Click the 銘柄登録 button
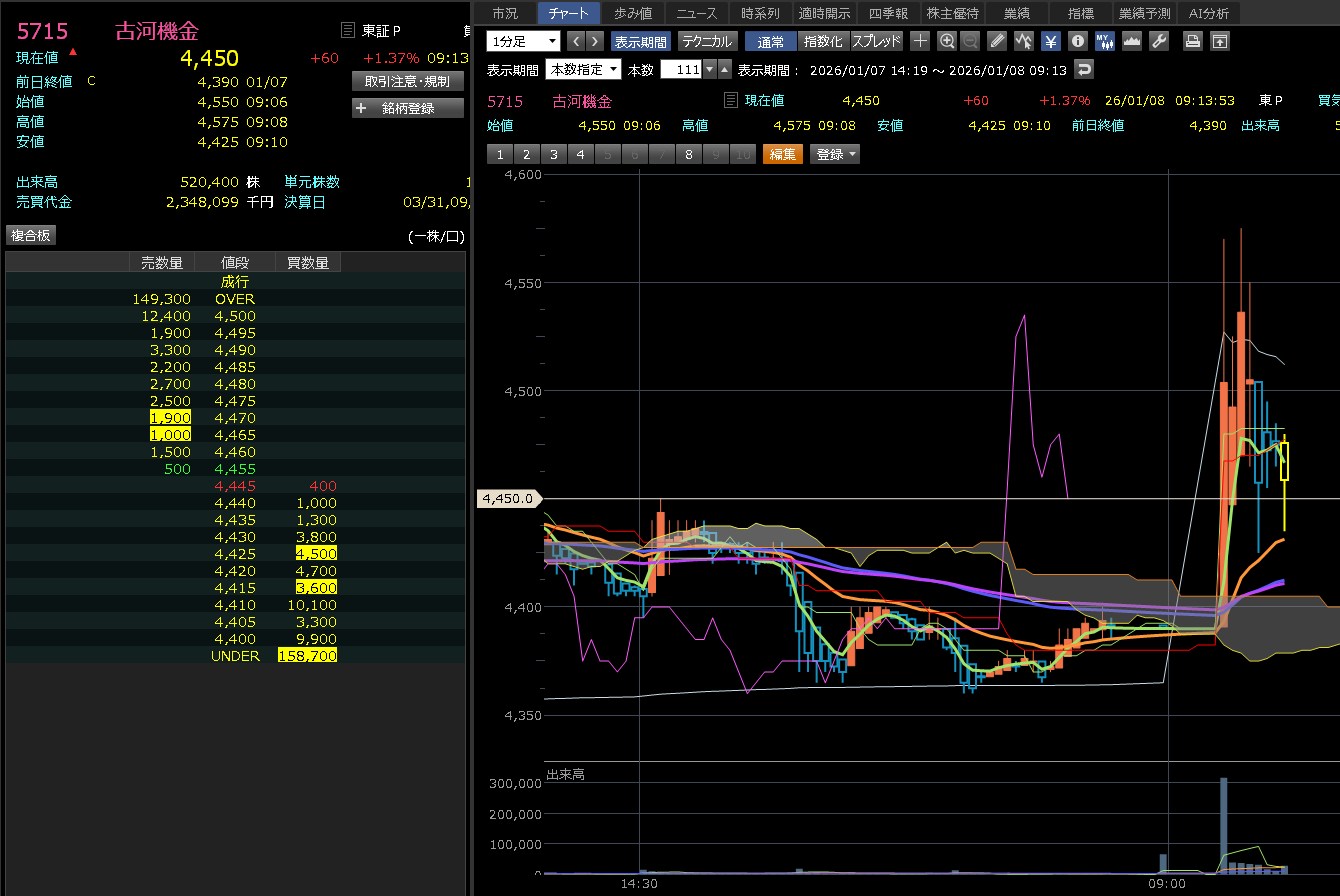Viewport: 1340px width, 896px height. coord(408,108)
